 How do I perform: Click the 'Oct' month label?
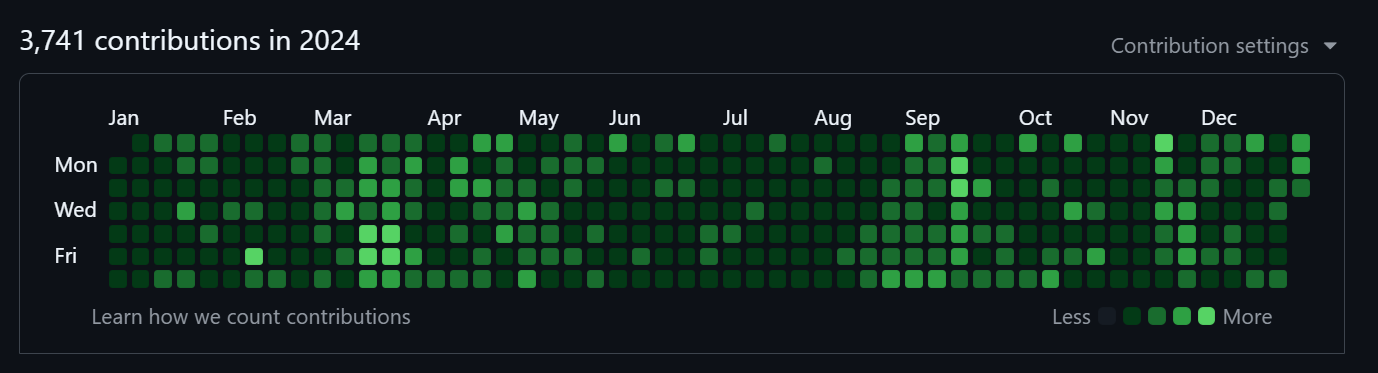pos(1035,118)
